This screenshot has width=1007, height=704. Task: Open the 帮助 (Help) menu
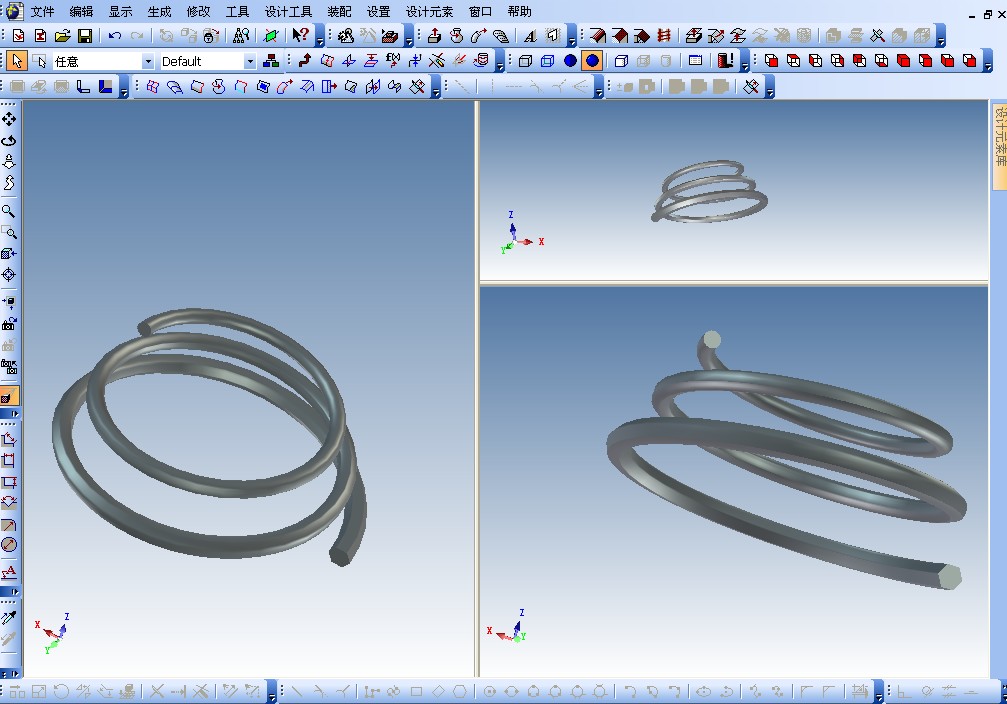tap(519, 11)
